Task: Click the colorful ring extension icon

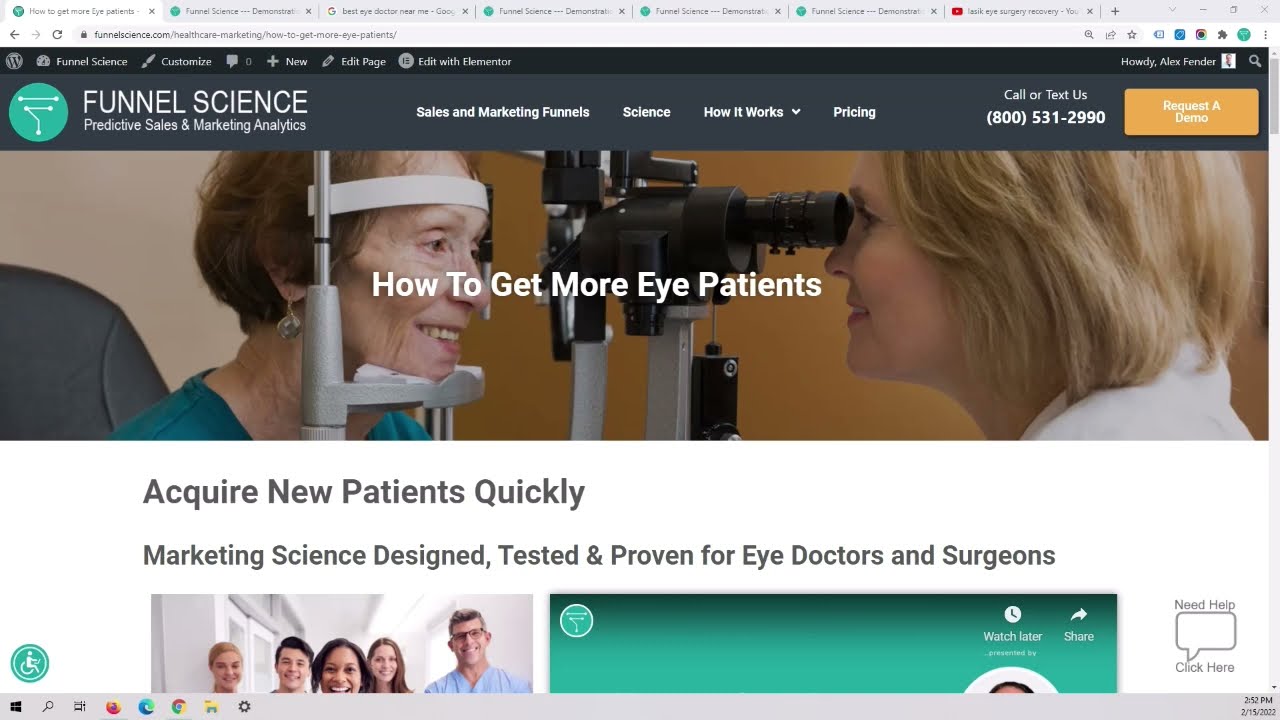Action: point(1201,34)
